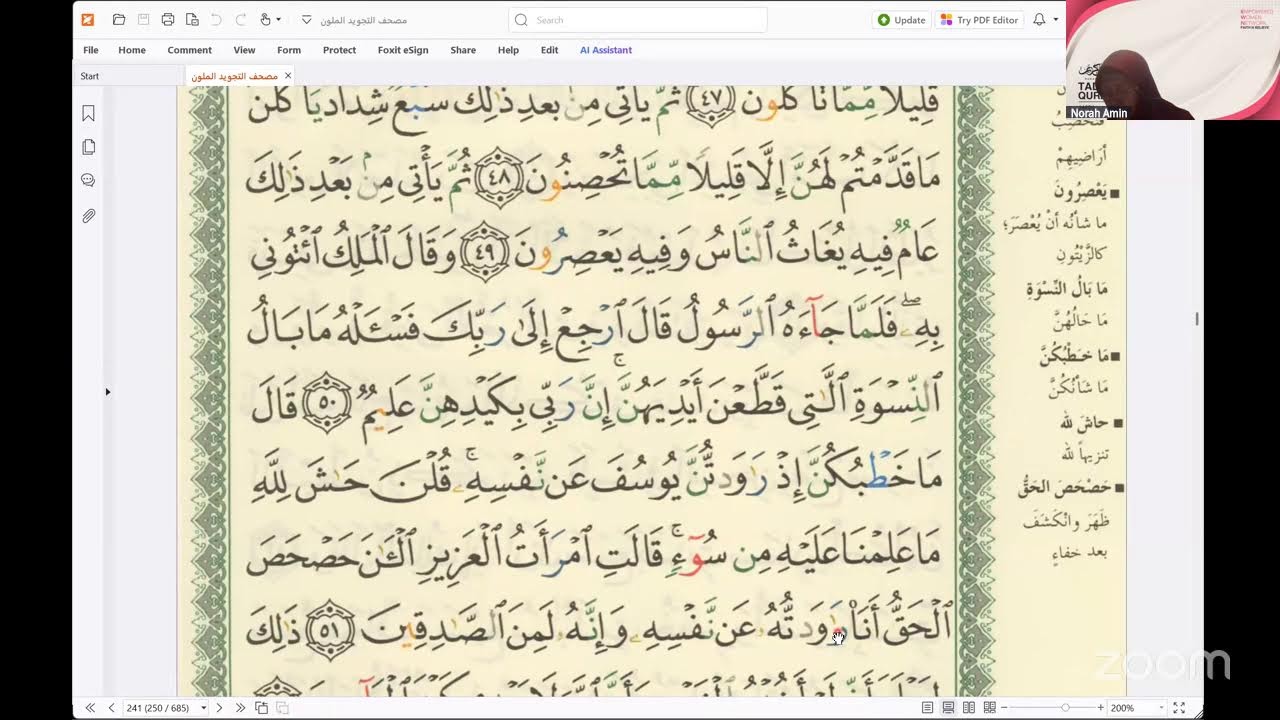The height and width of the screenshot is (720, 1280).
Task: Open the Pages thumbnails panel
Action: pyautogui.click(x=88, y=148)
